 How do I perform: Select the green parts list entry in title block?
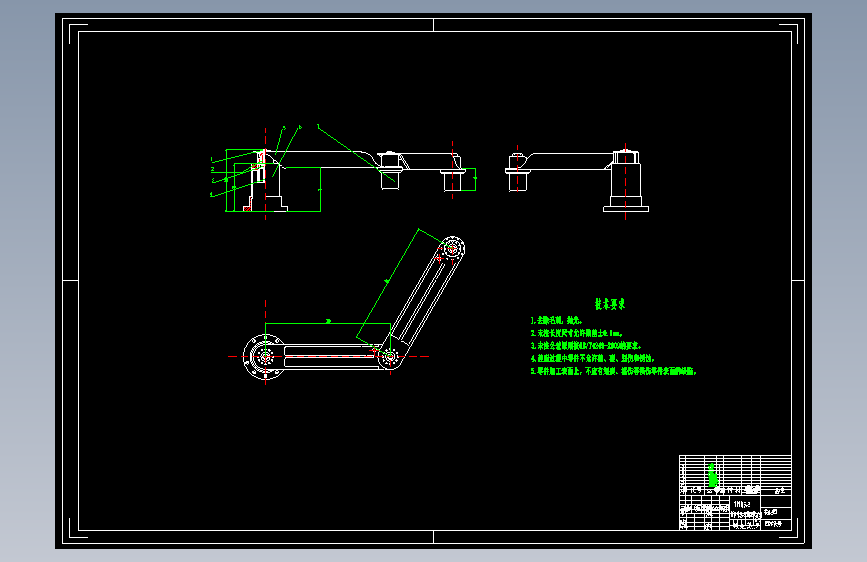tap(713, 475)
